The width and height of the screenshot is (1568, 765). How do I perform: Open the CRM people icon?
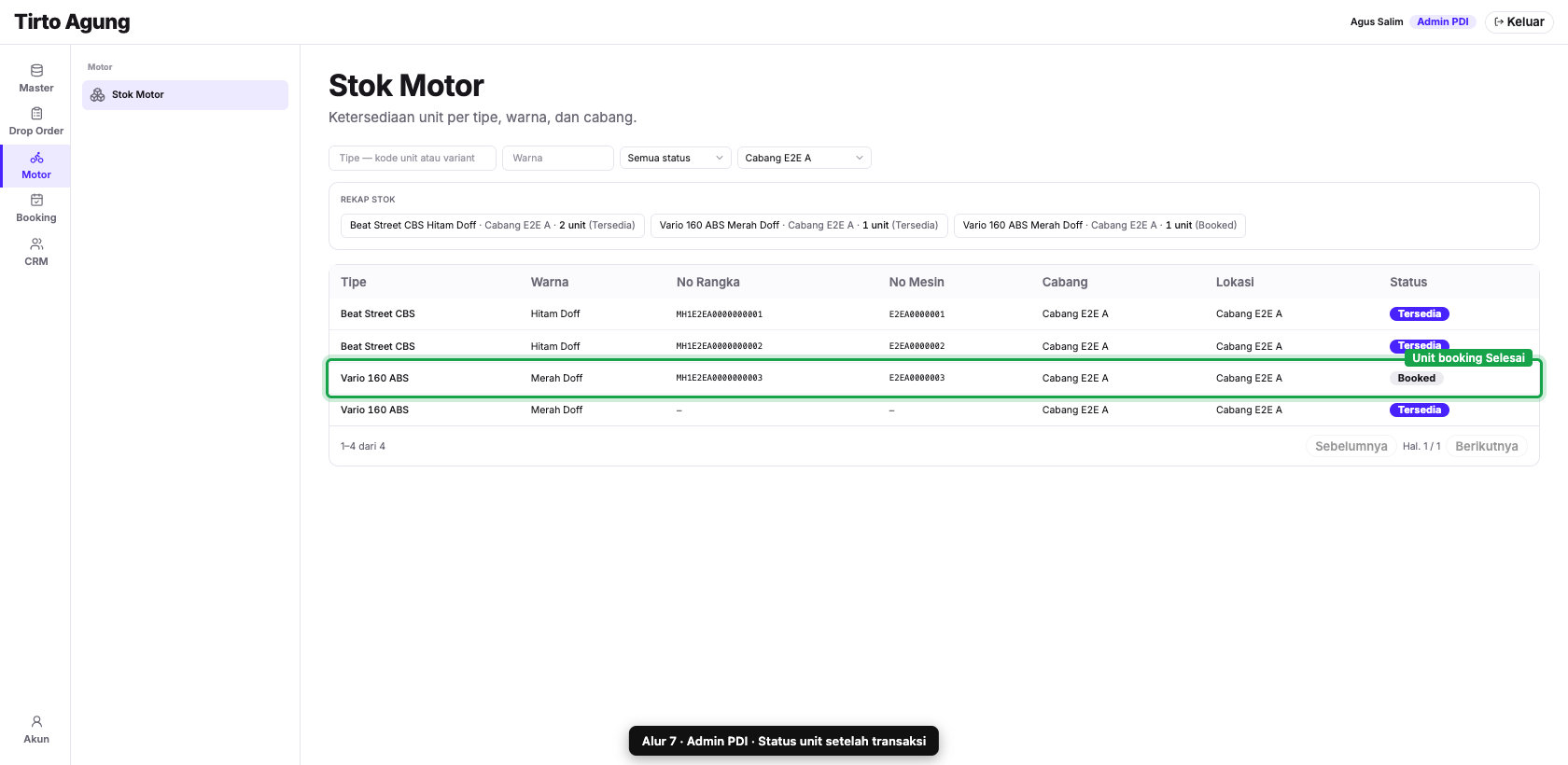pos(36,244)
